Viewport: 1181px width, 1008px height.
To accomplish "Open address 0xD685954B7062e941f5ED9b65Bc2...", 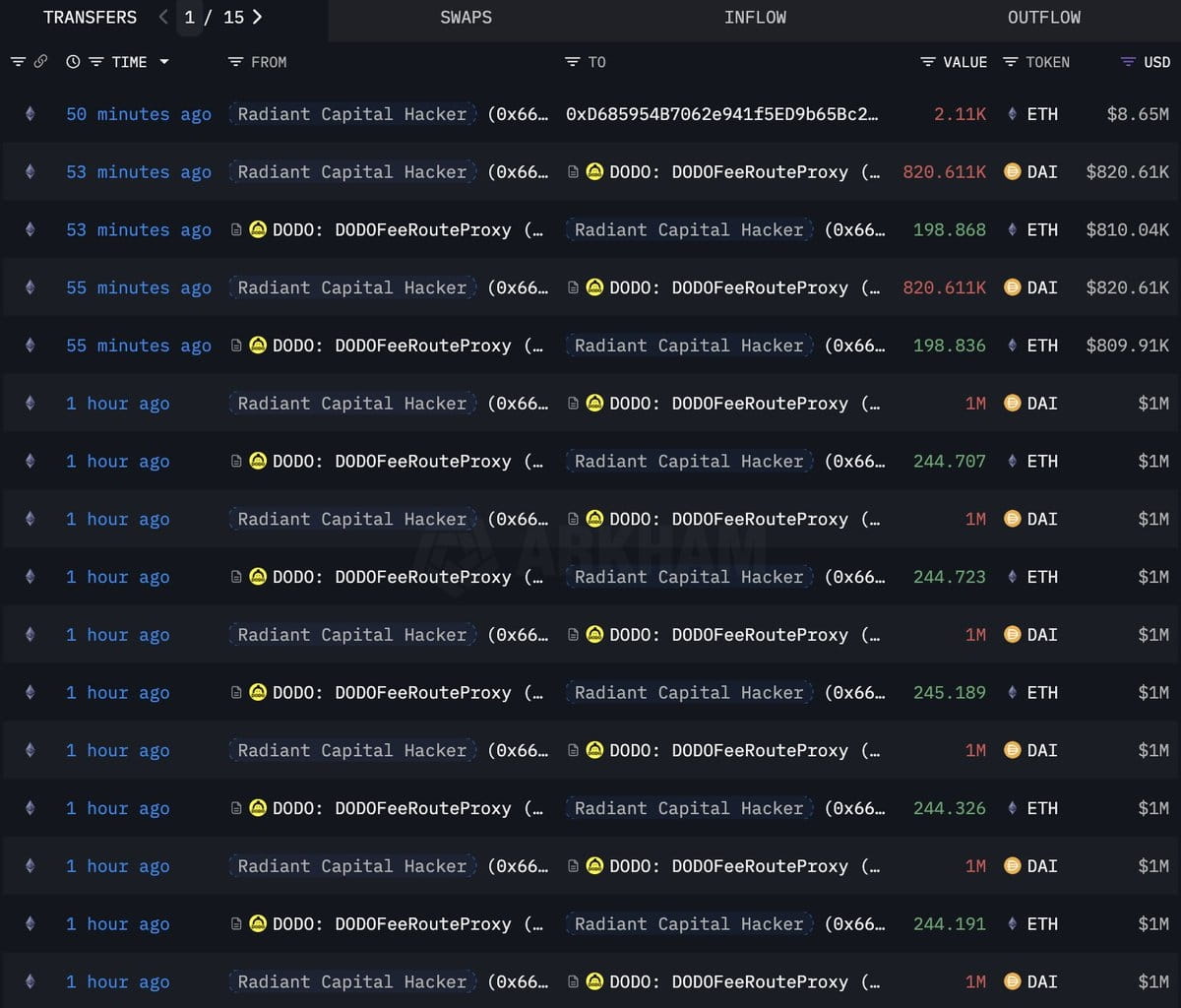I will pos(722,114).
